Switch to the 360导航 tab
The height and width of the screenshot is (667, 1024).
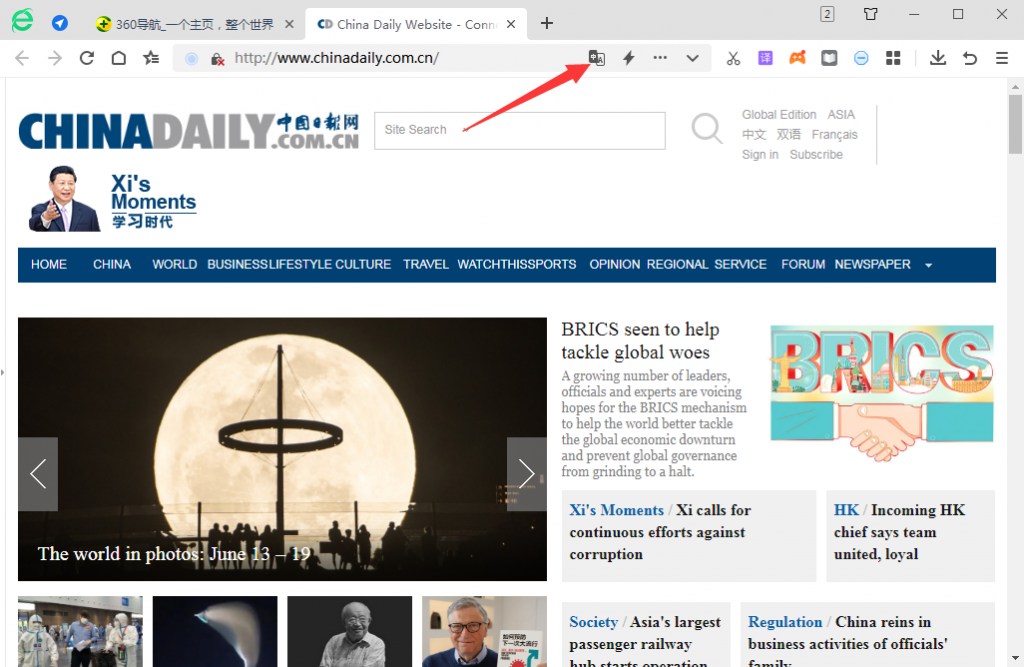pyautogui.click(x=195, y=24)
